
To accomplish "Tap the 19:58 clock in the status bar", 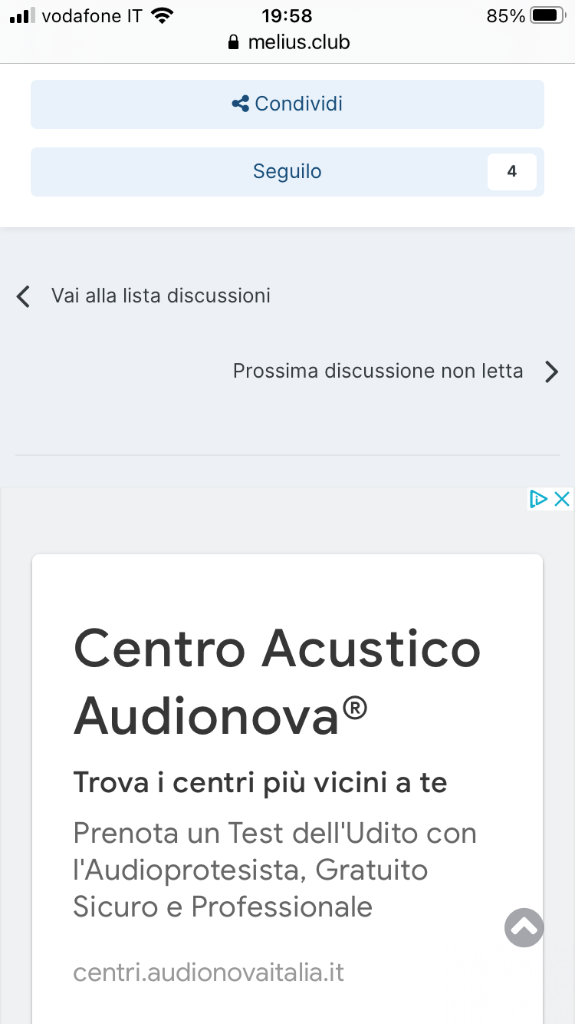I will tap(287, 15).
